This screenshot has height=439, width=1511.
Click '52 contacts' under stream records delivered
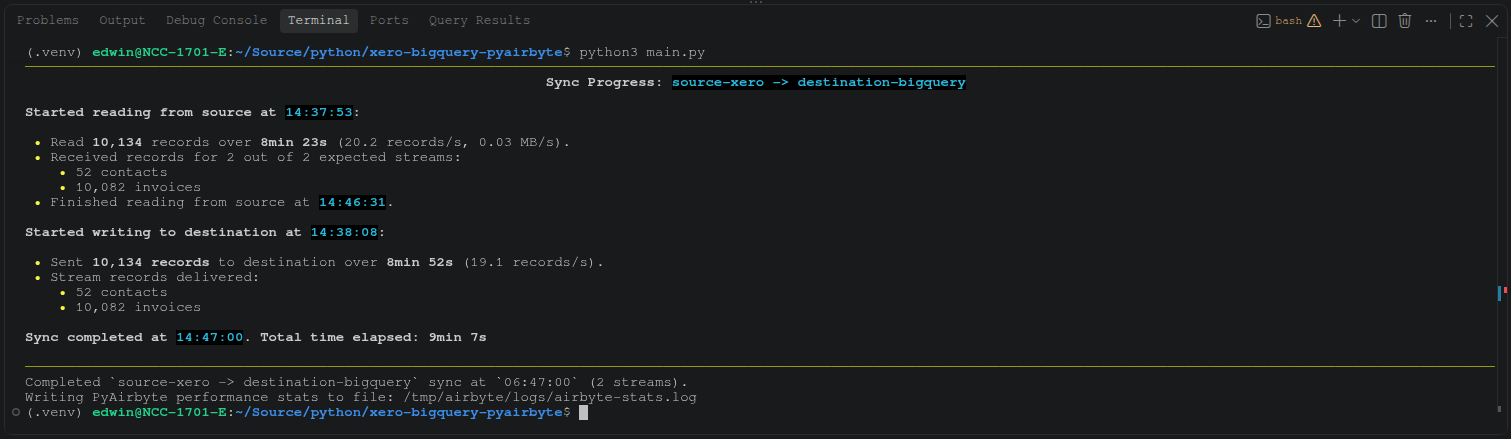[121, 292]
